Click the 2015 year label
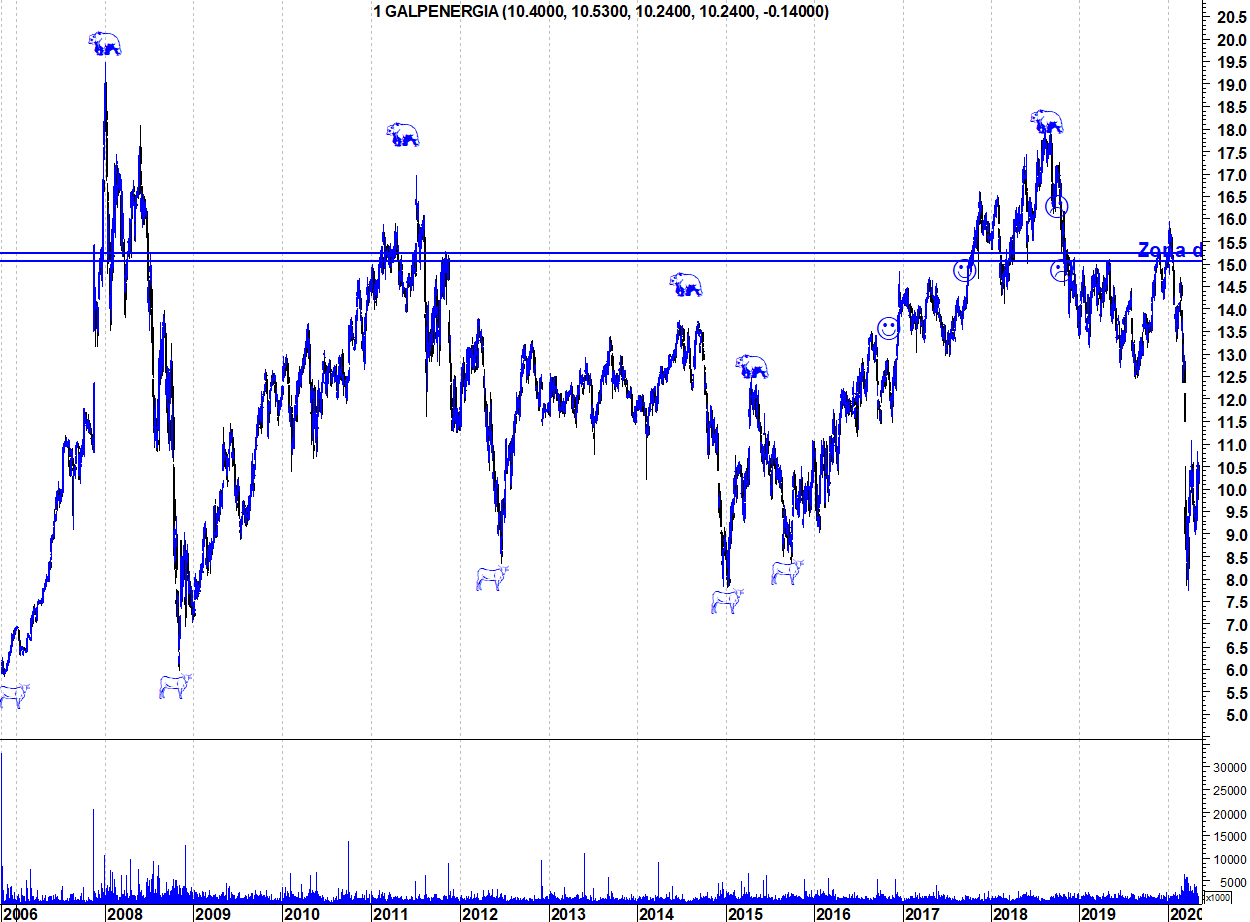Viewport: 1250px width, 922px height. point(744,913)
